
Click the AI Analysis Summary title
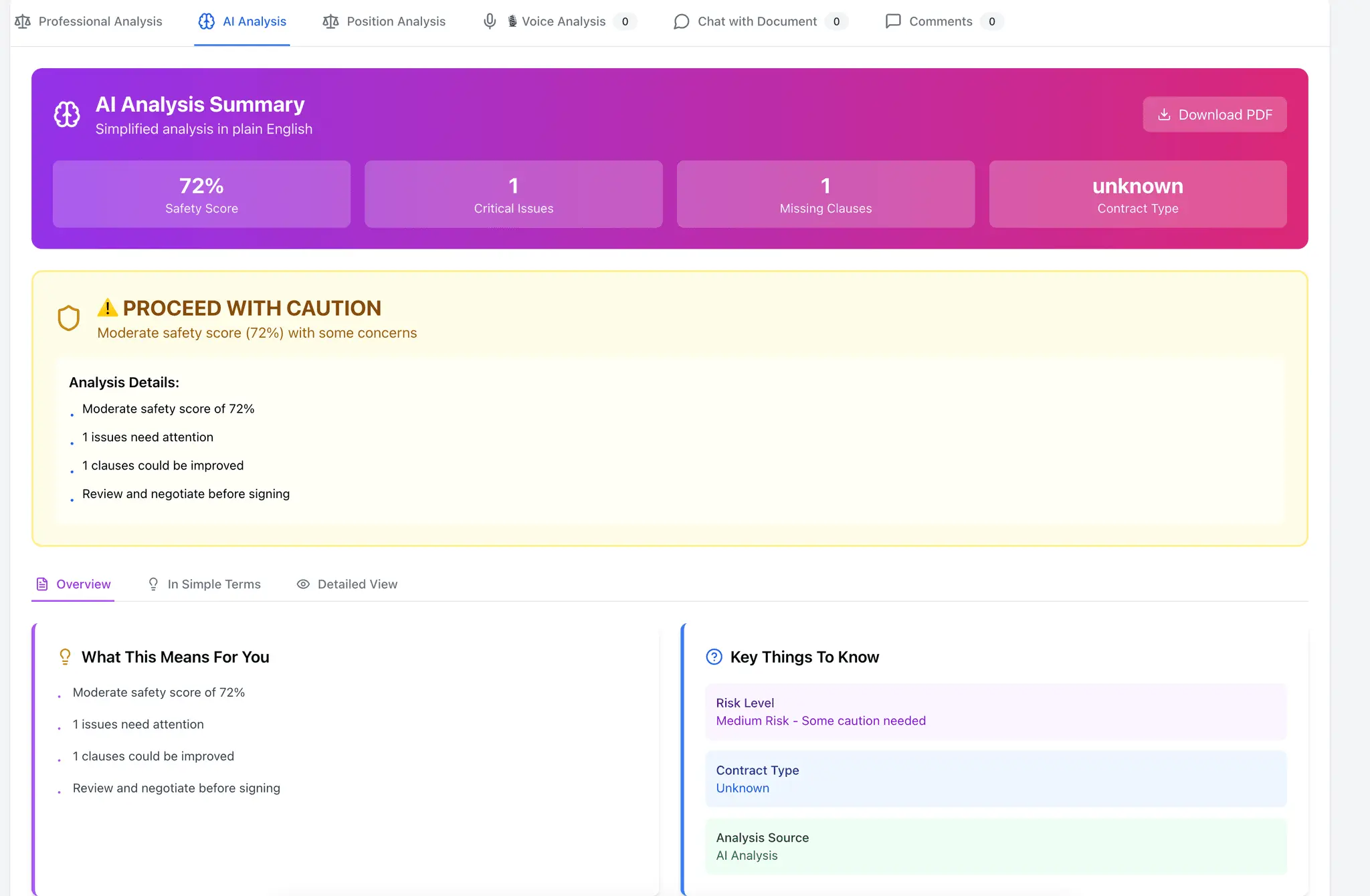200,104
